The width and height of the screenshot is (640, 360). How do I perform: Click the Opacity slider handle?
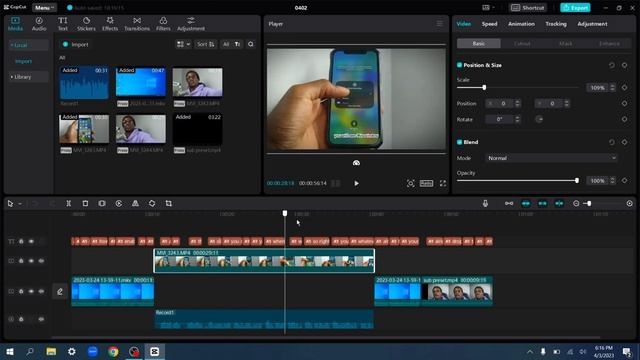[x=577, y=180]
